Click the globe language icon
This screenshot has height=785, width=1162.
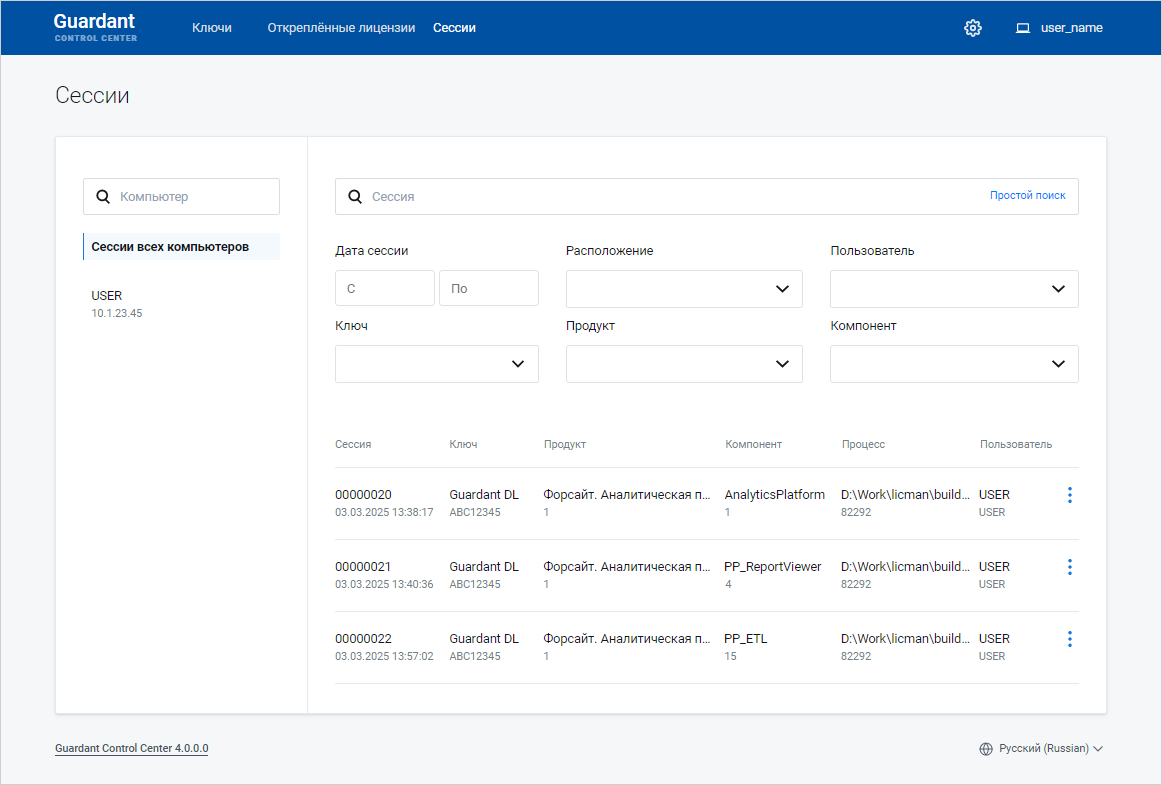(x=986, y=748)
